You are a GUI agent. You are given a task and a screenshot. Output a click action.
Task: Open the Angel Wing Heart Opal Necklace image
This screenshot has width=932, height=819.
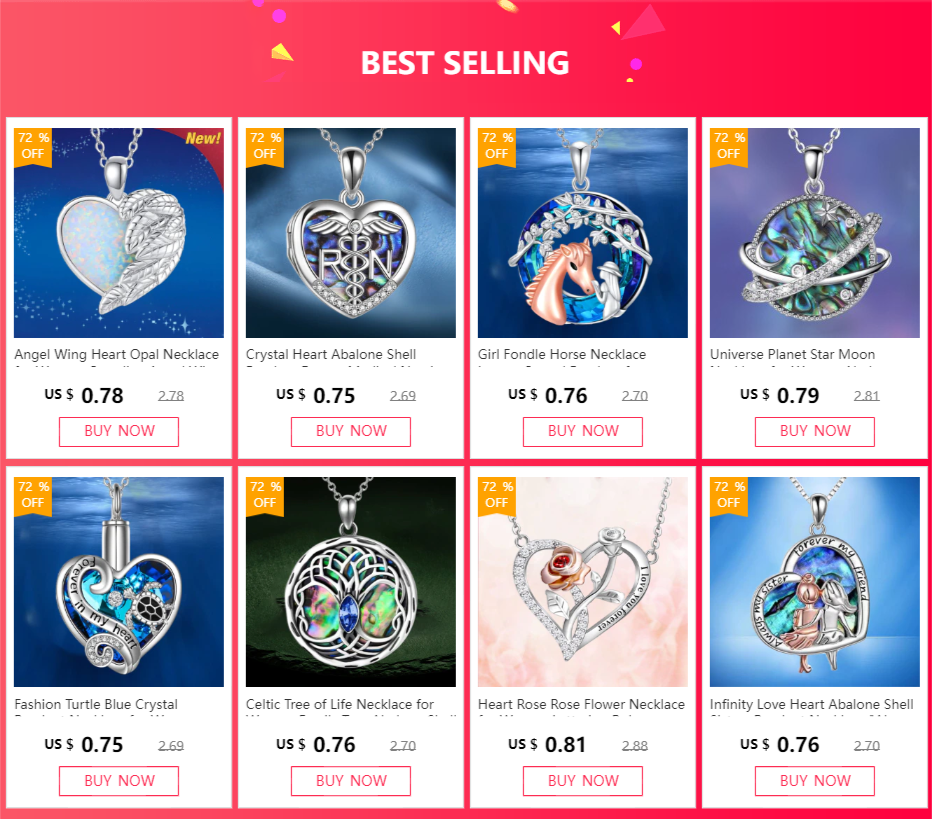pos(119,233)
